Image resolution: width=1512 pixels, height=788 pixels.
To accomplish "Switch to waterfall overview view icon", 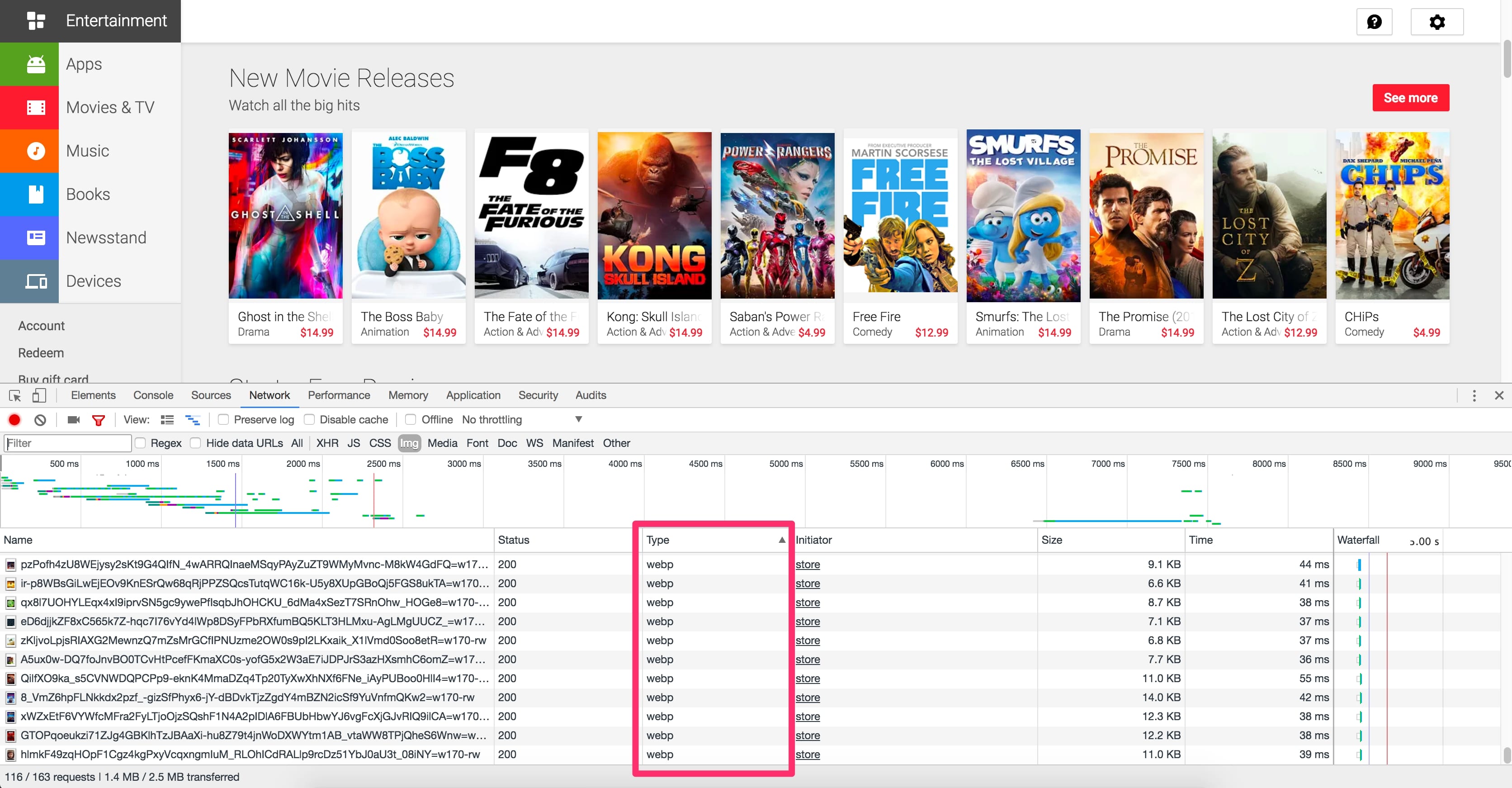I will (x=193, y=419).
